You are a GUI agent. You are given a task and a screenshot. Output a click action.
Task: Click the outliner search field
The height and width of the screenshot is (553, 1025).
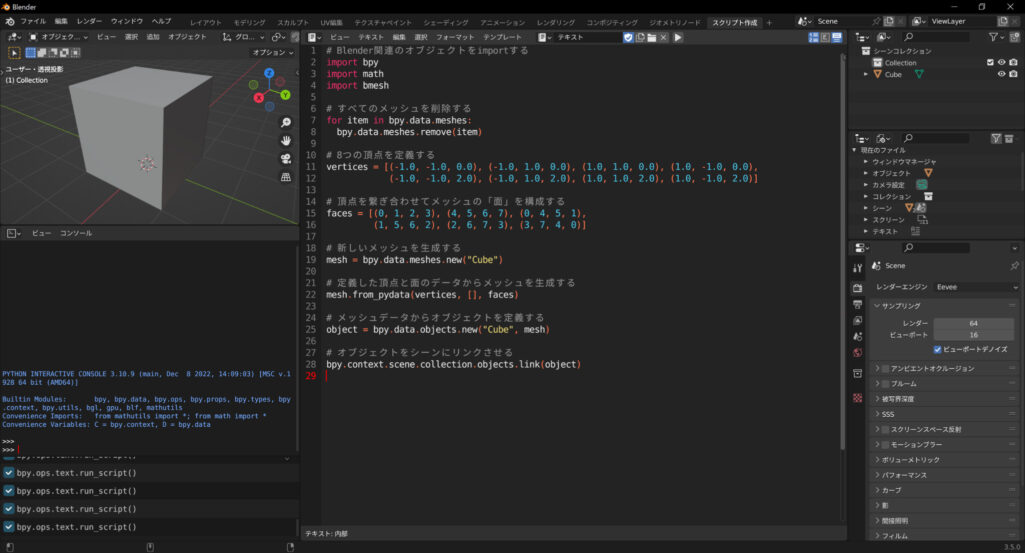point(933,37)
